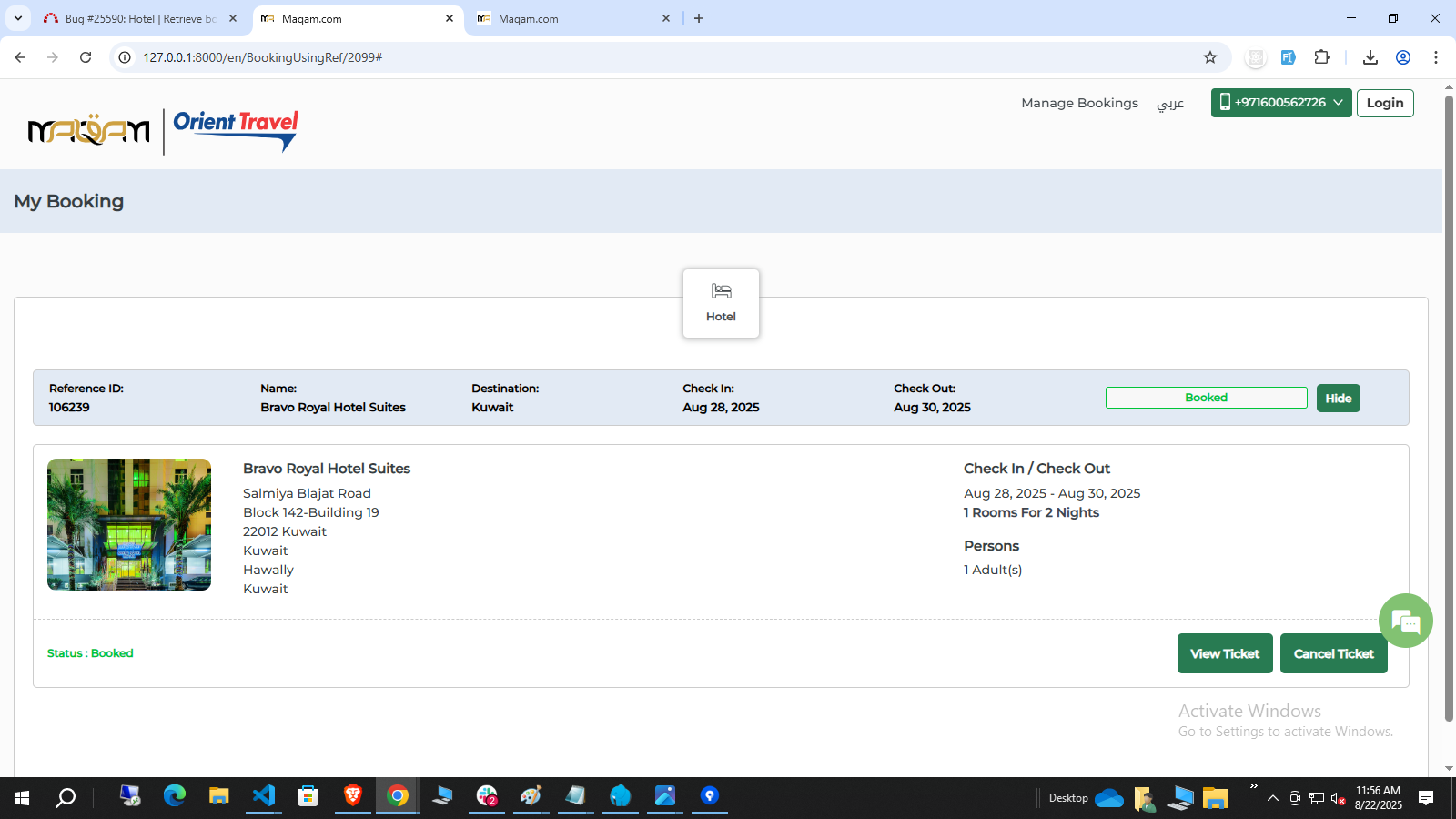Click the View Ticket button

(1224, 653)
